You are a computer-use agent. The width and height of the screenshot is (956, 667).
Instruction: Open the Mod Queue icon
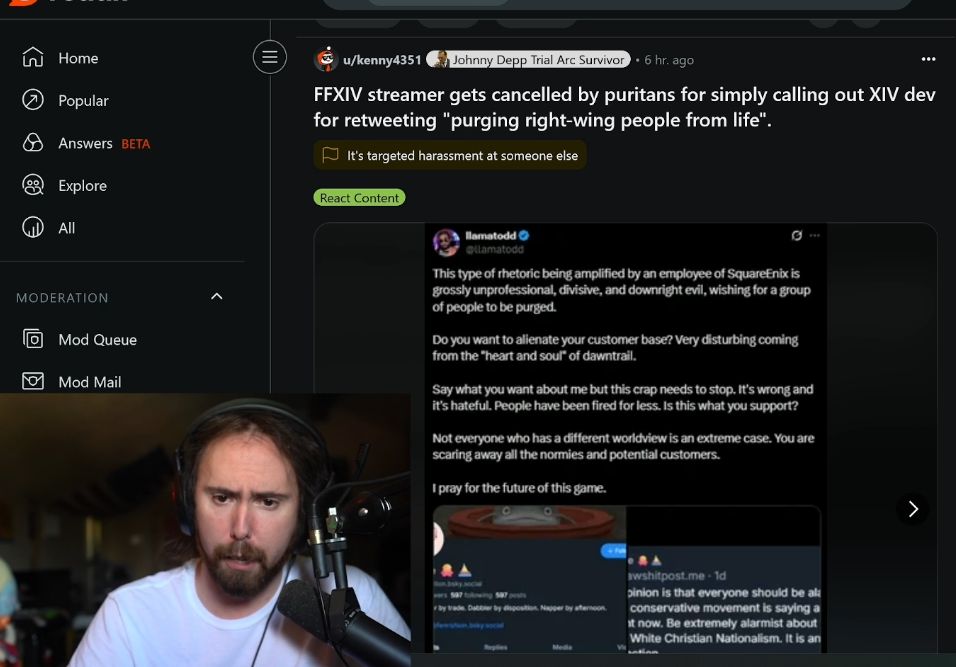tap(33, 339)
